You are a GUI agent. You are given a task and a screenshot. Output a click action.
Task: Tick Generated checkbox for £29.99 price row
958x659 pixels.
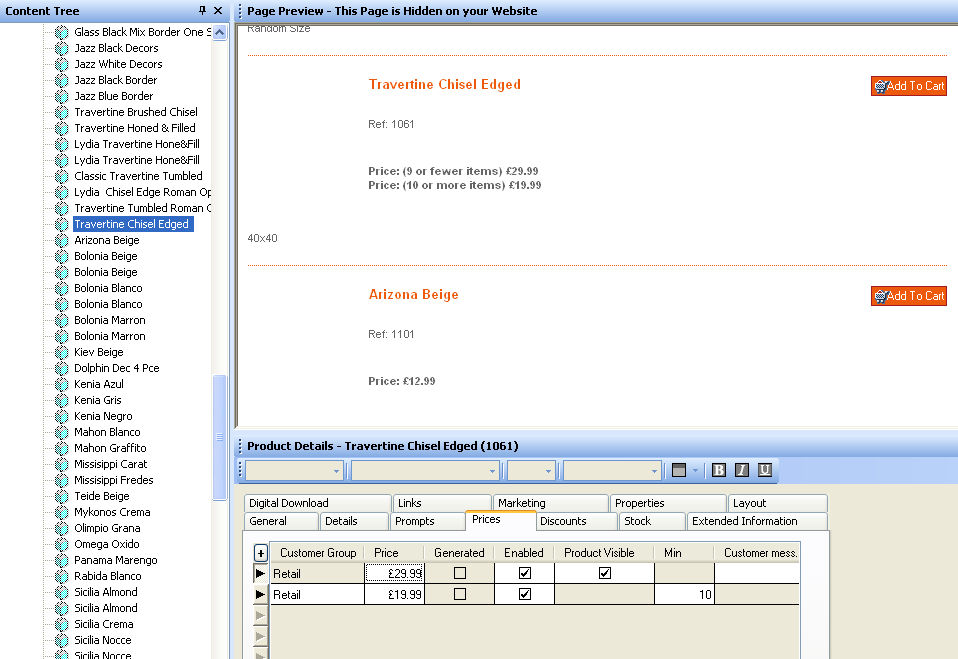(460, 573)
